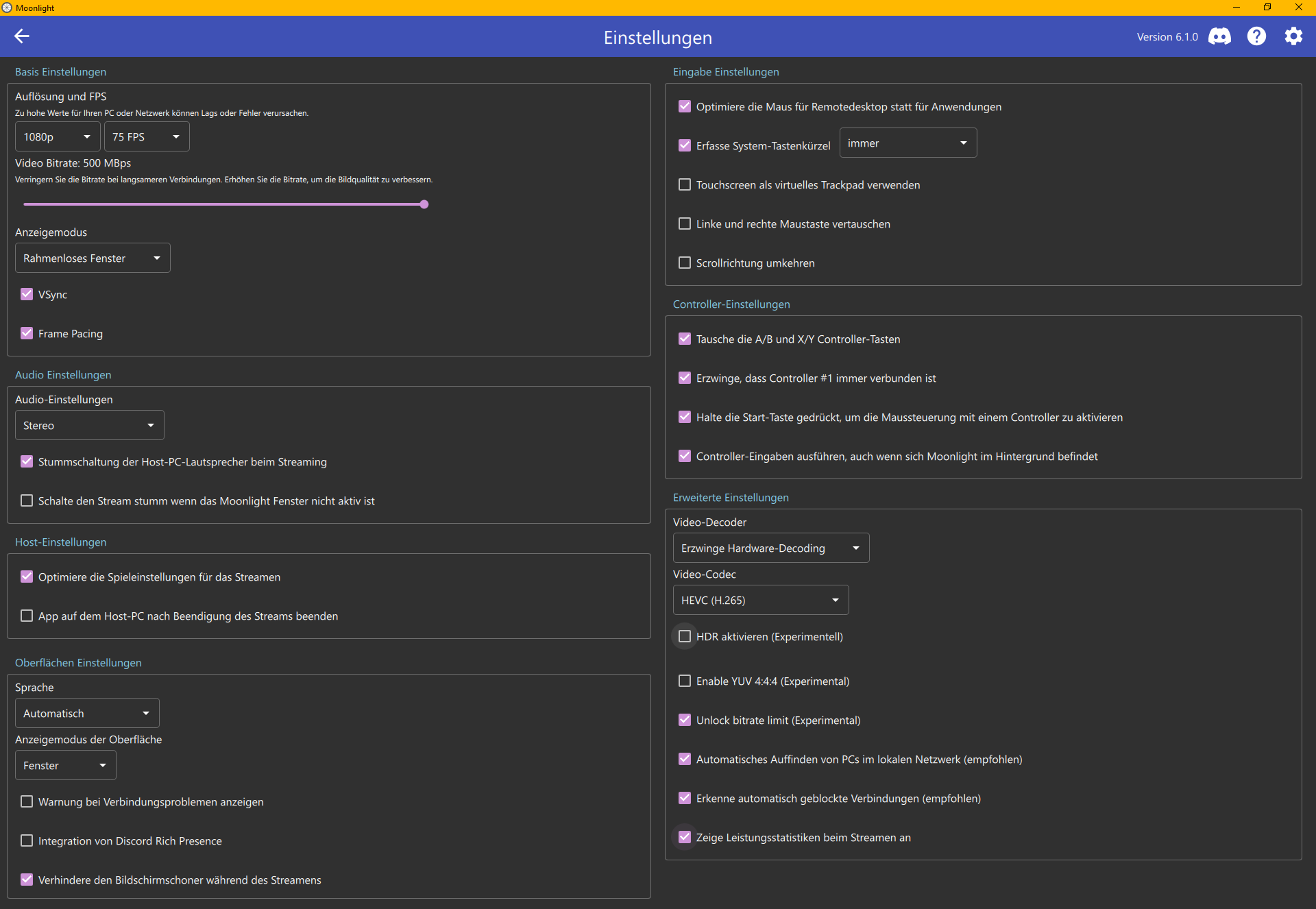Open the HEVC (H.265) codec dropdown
Viewport: 1316px width, 909px height.
point(760,600)
